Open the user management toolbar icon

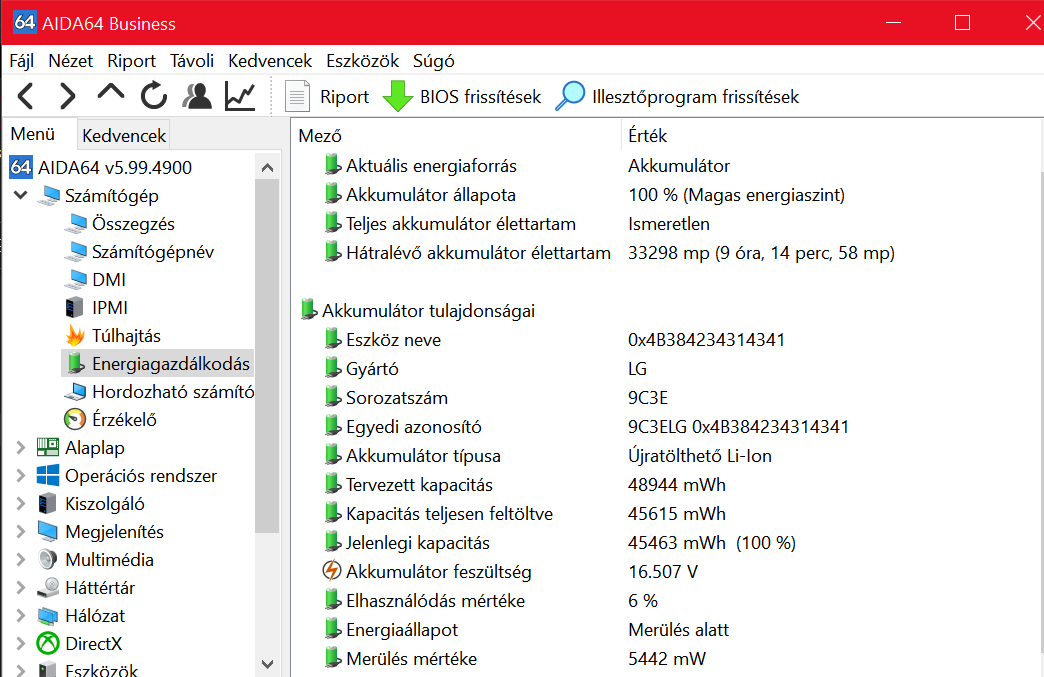pyautogui.click(x=197, y=97)
